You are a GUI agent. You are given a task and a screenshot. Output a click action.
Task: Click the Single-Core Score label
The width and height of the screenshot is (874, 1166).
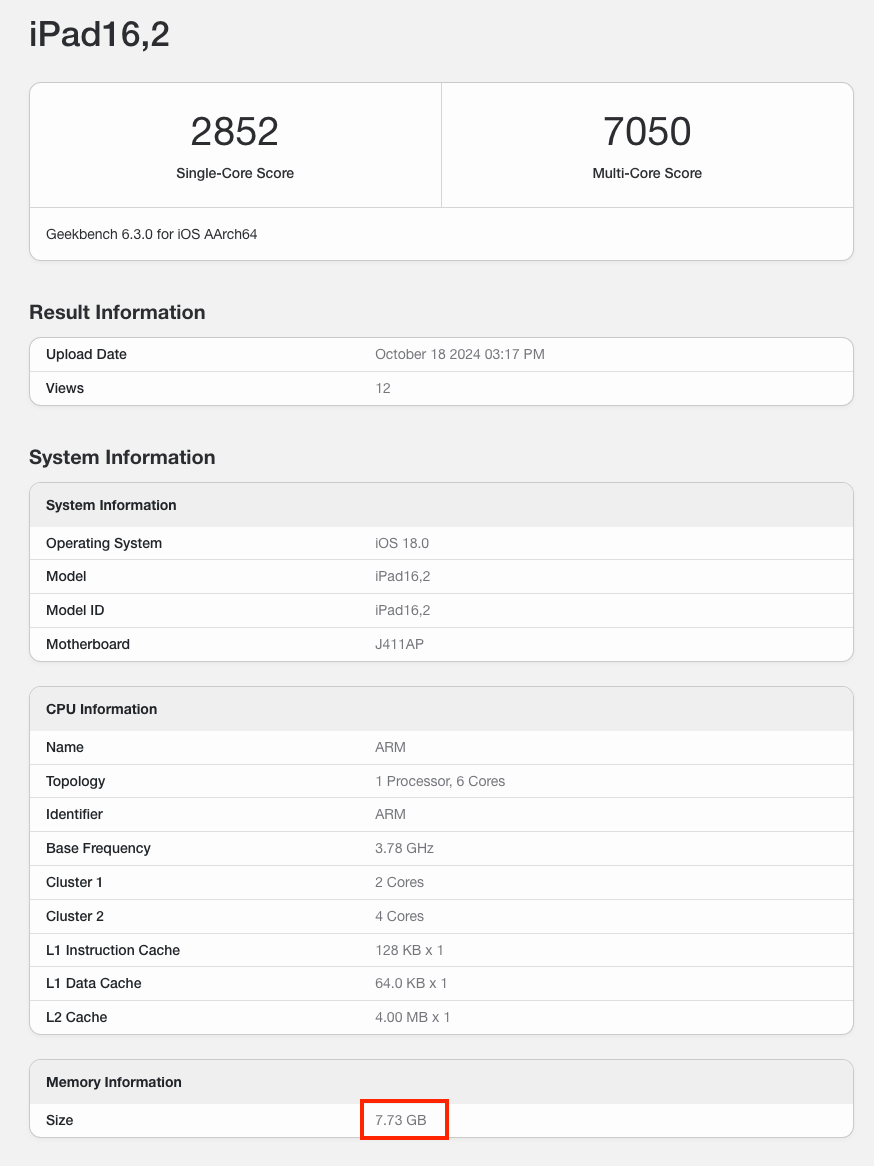tap(235, 173)
